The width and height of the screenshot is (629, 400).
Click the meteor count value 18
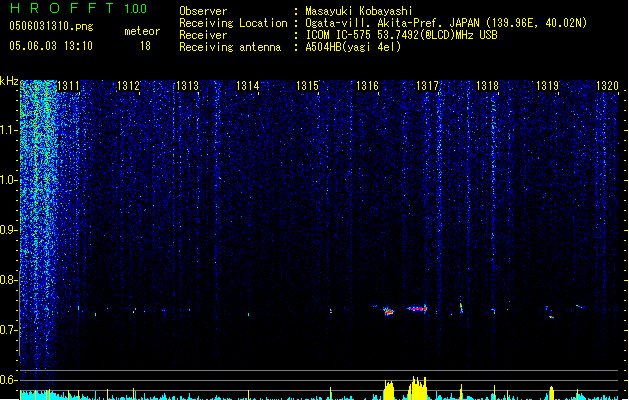(145, 46)
